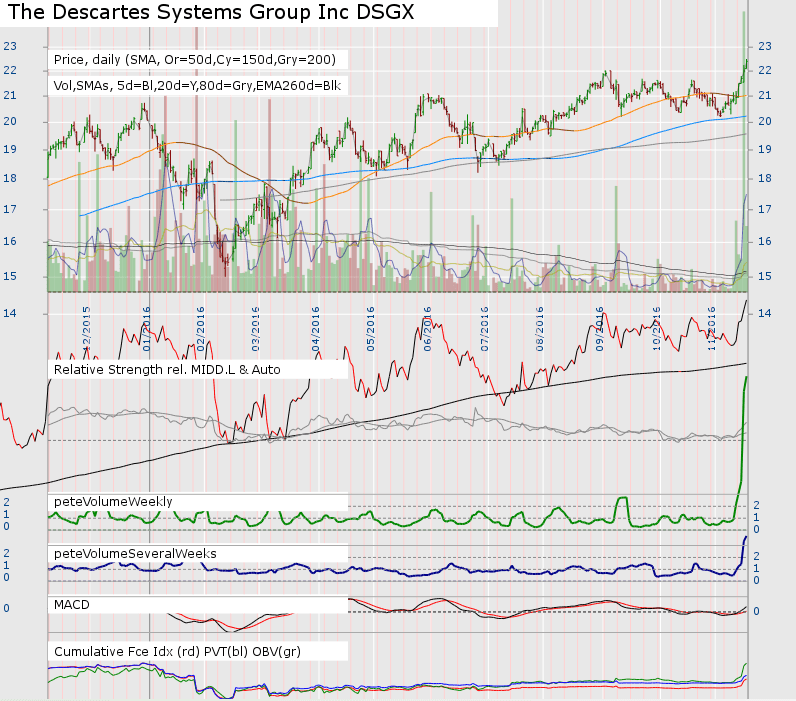Click the chart title 'The Descartes Systems Group Inc DSGX'
Image resolution: width=796 pixels, height=701 pixels.
[x=211, y=12]
